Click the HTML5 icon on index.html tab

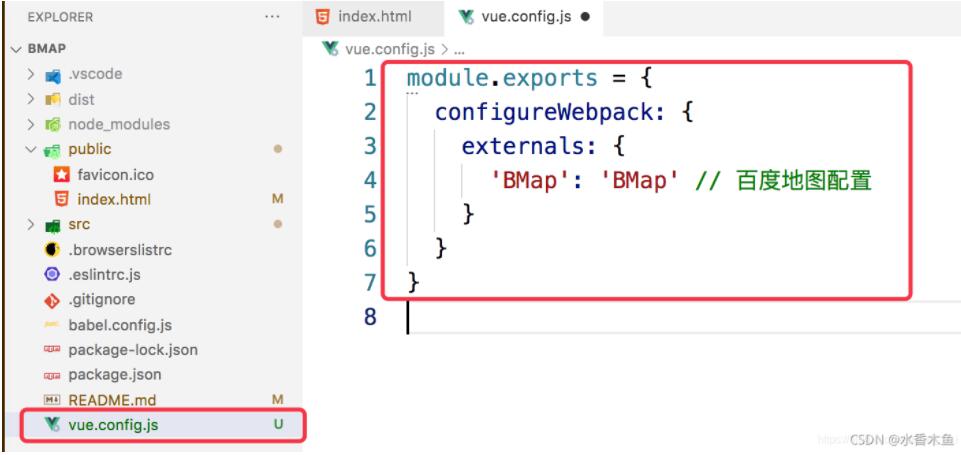point(322,17)
